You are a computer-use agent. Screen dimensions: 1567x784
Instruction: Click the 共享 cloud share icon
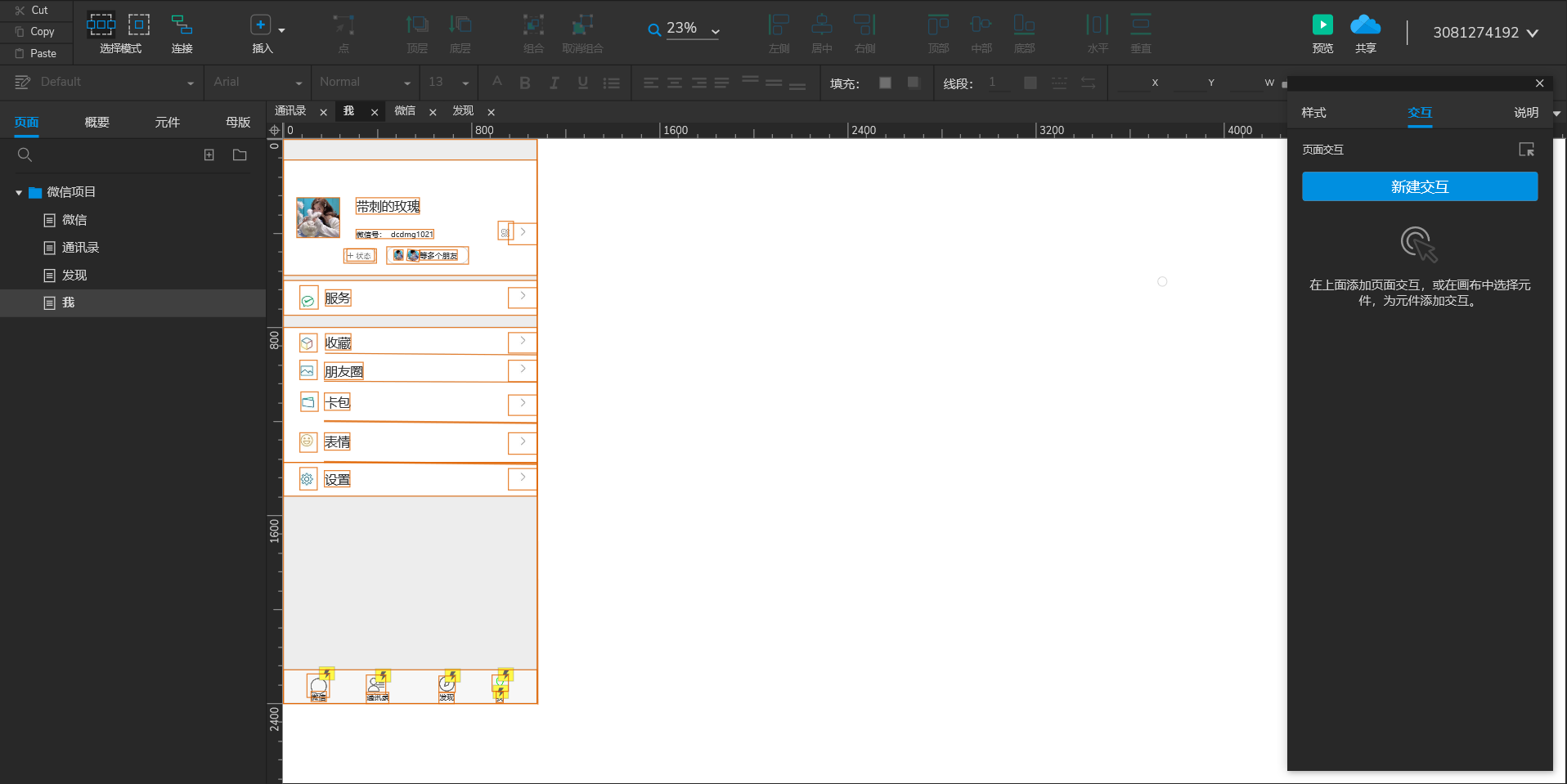(1365, 25)
